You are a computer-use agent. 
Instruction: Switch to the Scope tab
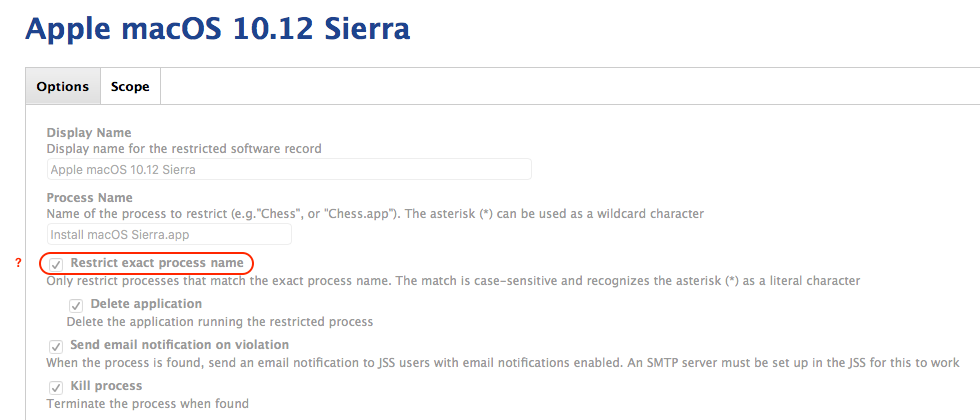click(130, 86)
